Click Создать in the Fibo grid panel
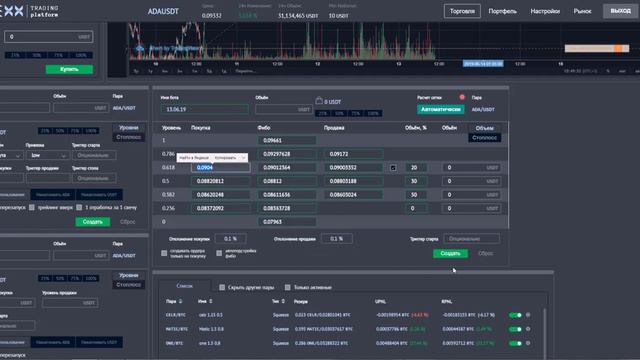Viewport: 640px width, 360px height. [450, 253]
